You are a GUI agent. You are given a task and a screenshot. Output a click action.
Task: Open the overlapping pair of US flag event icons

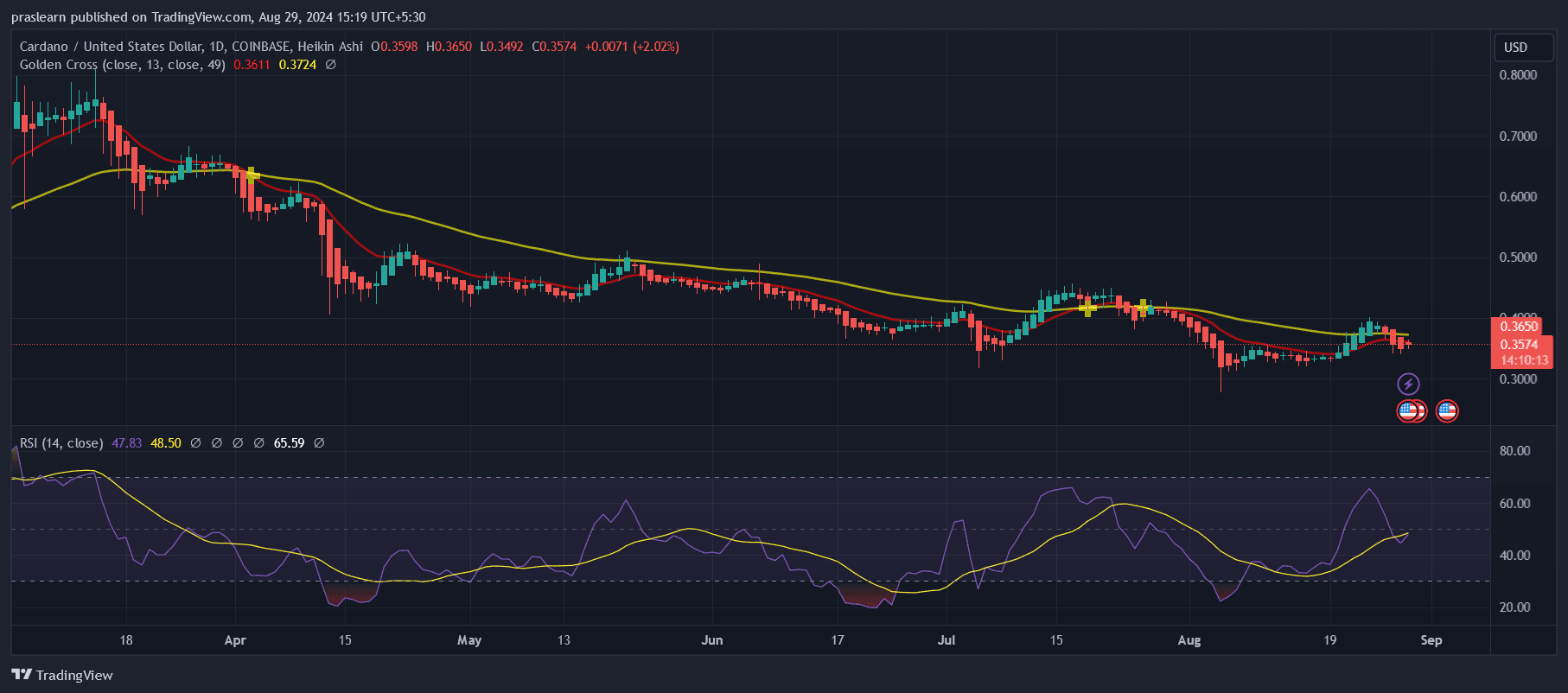point(1412,411)
